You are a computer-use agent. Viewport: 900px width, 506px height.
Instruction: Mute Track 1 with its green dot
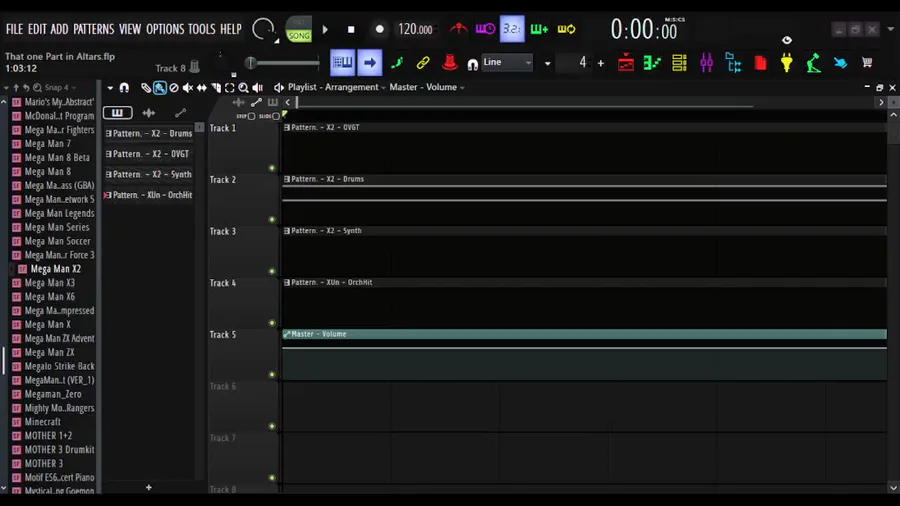[x=272, y=168]
